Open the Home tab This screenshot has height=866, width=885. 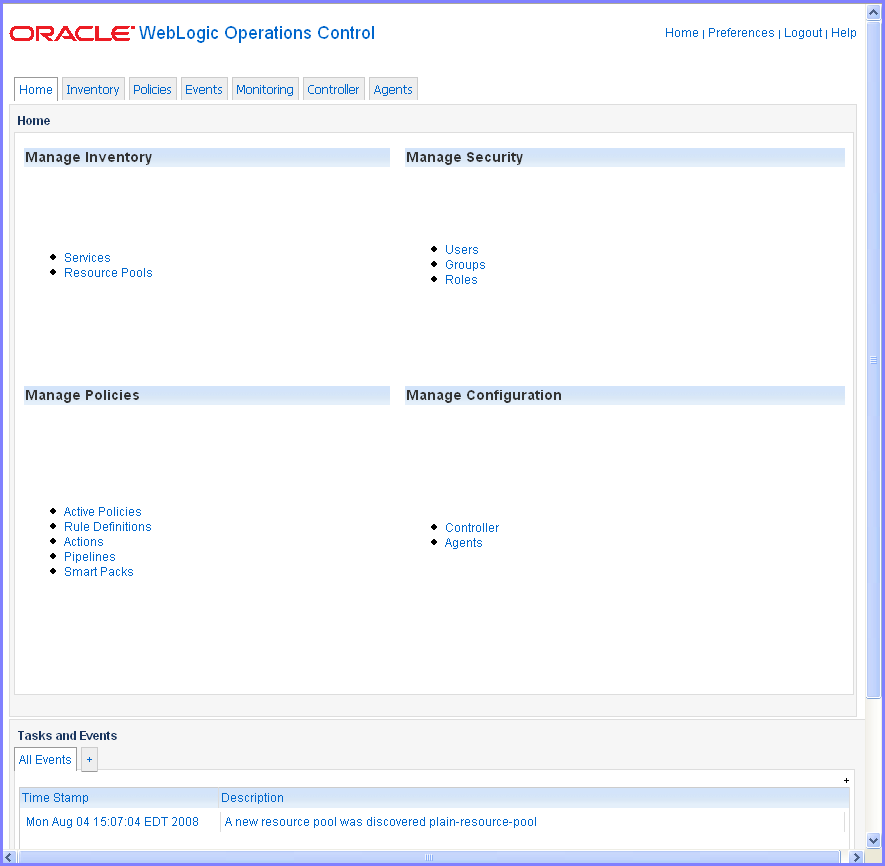(36, 89)
